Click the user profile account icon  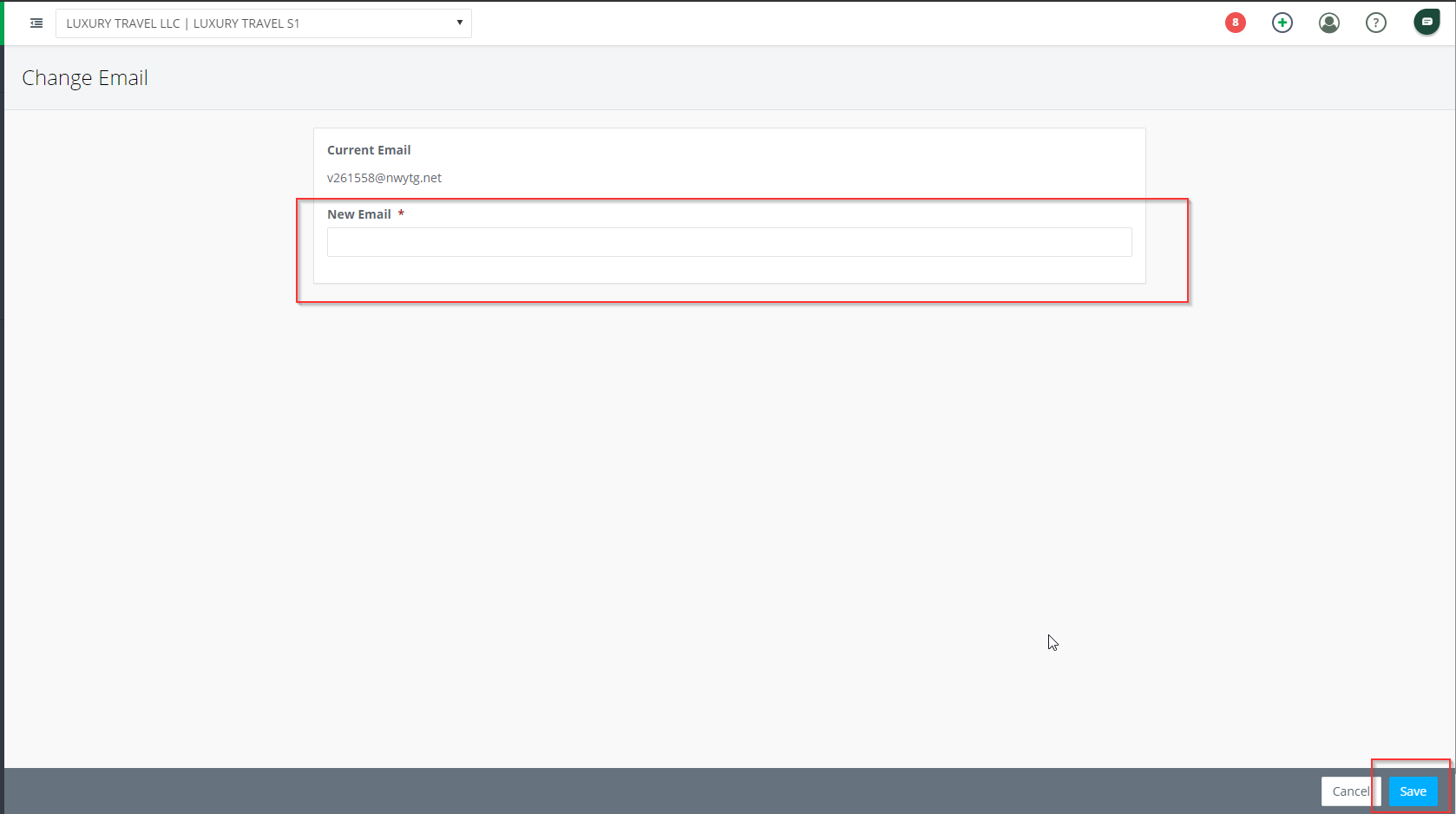[1328, 23]
